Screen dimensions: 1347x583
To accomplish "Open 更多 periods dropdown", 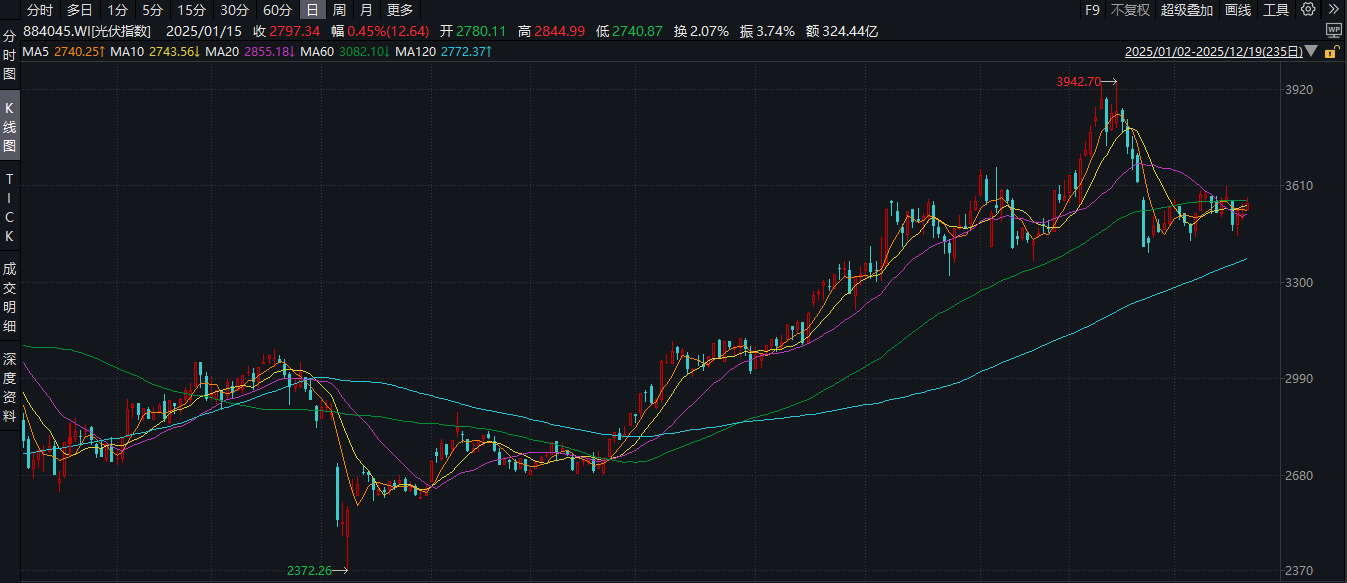I will (x=399, y=10).
